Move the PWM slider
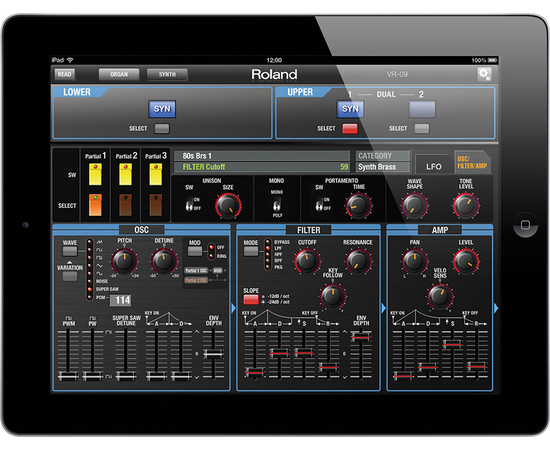 (x=68, y=376)
